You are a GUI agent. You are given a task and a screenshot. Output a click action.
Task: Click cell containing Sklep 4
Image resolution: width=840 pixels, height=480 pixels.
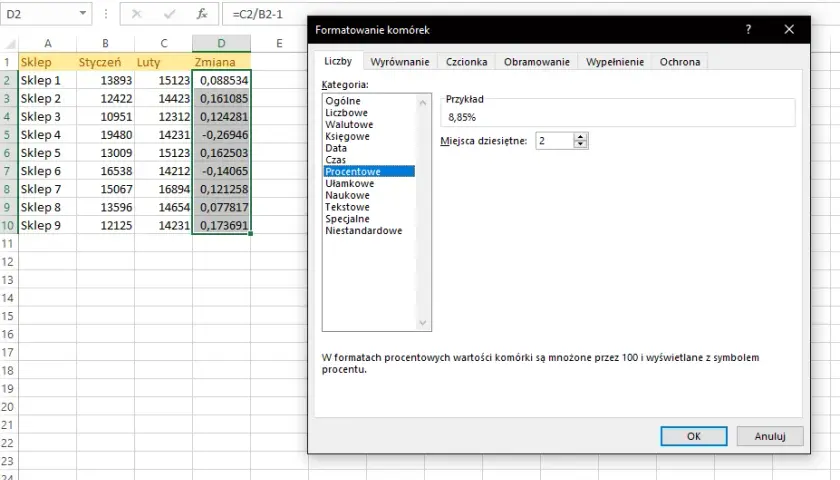tap(48, 134)
